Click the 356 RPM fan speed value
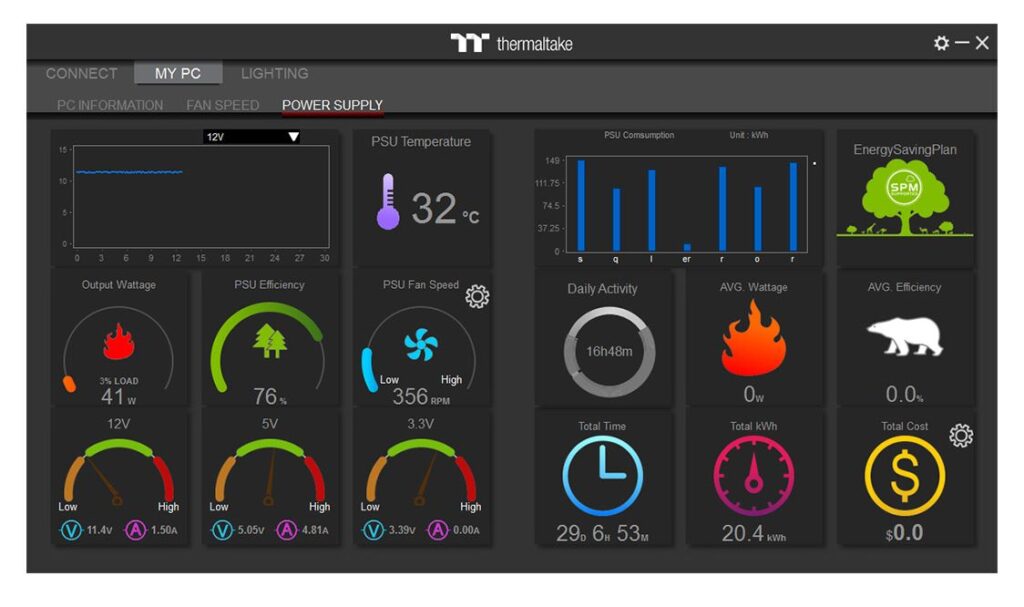Screen dimensions: 1024x607 click(x=421, y=396)
